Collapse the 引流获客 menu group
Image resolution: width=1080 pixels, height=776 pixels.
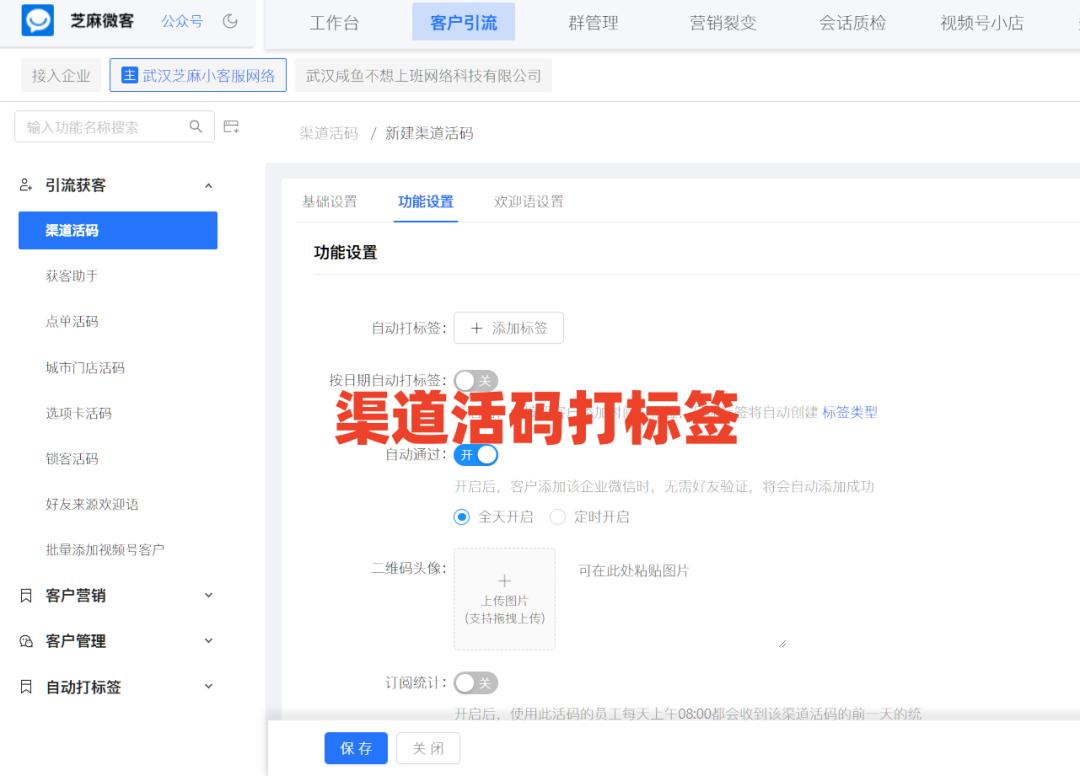(x=208, y=184)
